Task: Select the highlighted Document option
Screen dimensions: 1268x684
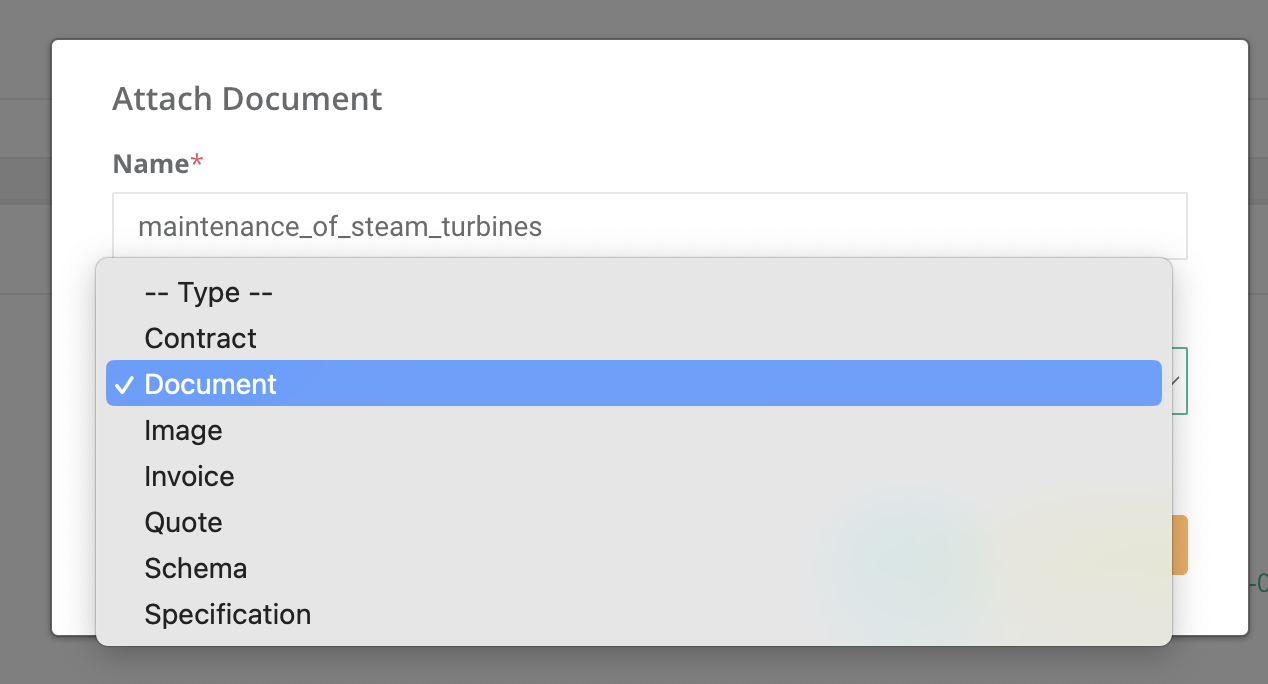Action: [210, 384]
